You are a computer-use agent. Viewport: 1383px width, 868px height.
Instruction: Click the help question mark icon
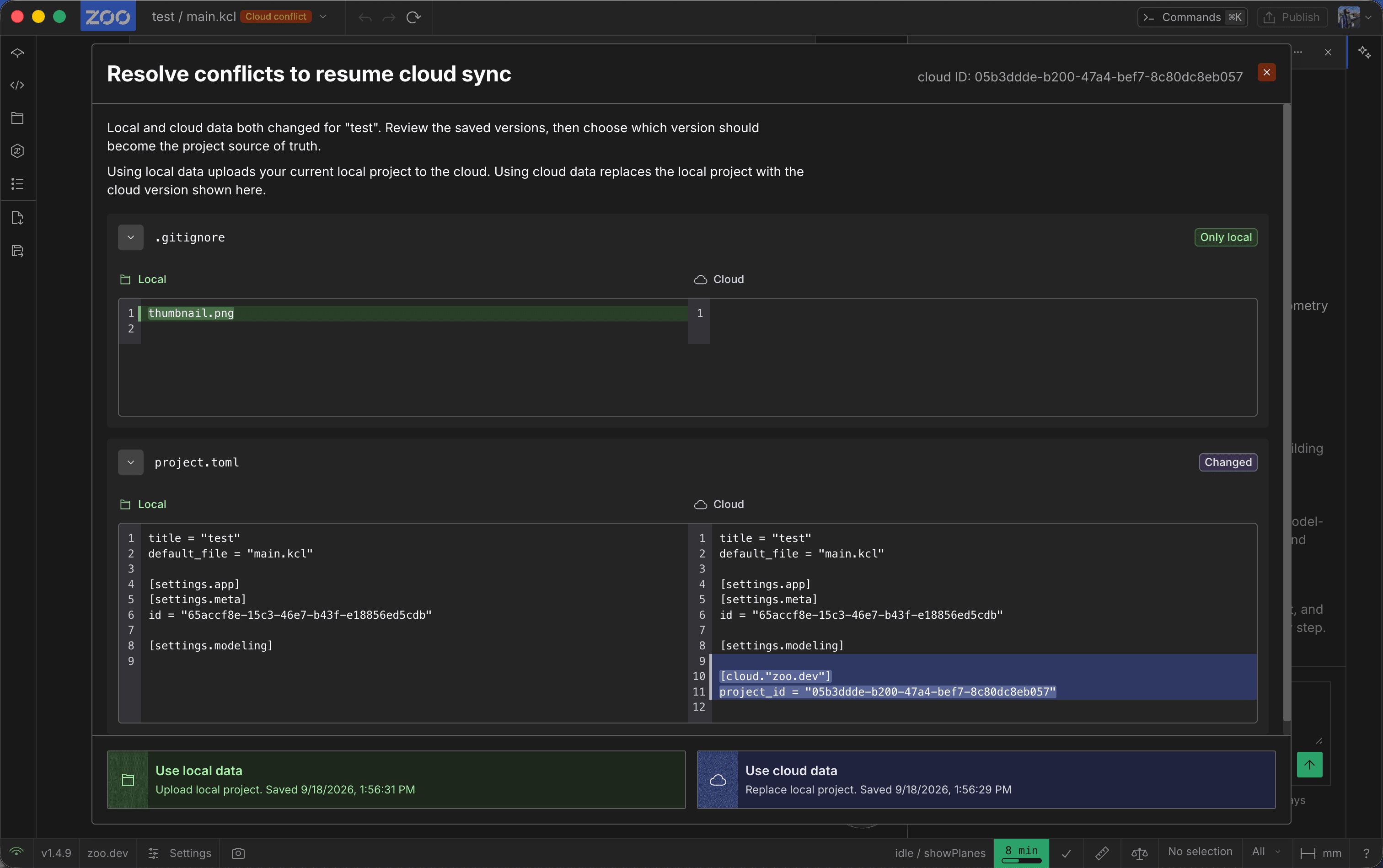pos(1367,853)
